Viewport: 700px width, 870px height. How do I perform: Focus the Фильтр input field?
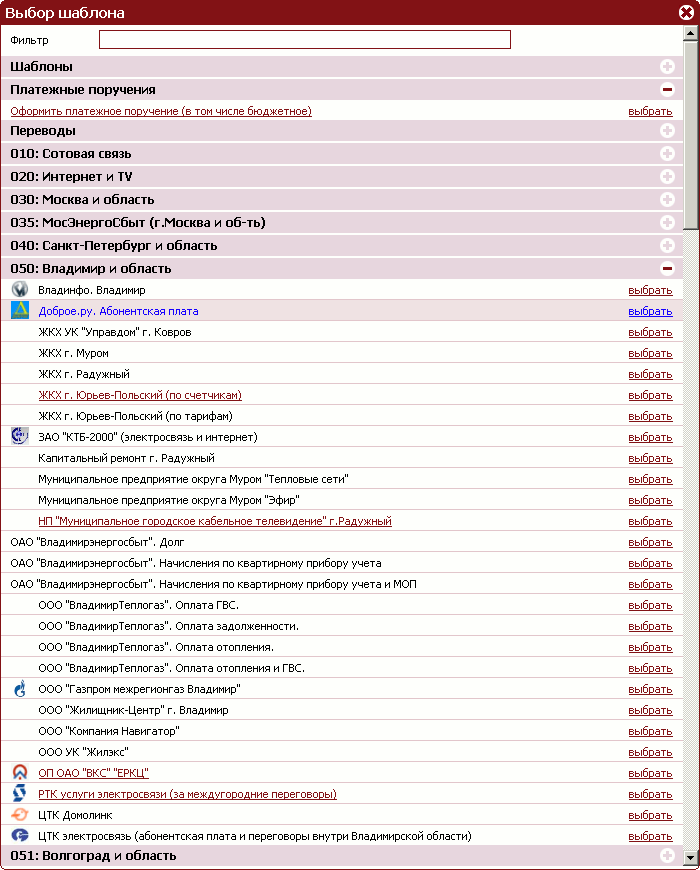tap(305, 39)
